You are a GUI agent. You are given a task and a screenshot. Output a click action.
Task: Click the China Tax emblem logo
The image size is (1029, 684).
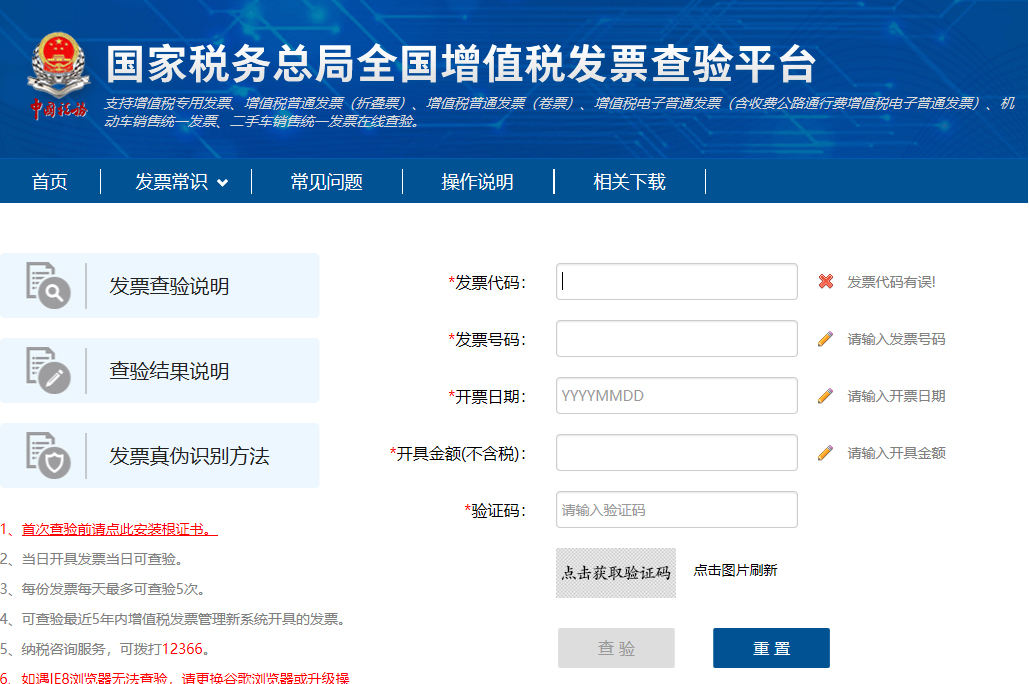(x=58, y=75)
